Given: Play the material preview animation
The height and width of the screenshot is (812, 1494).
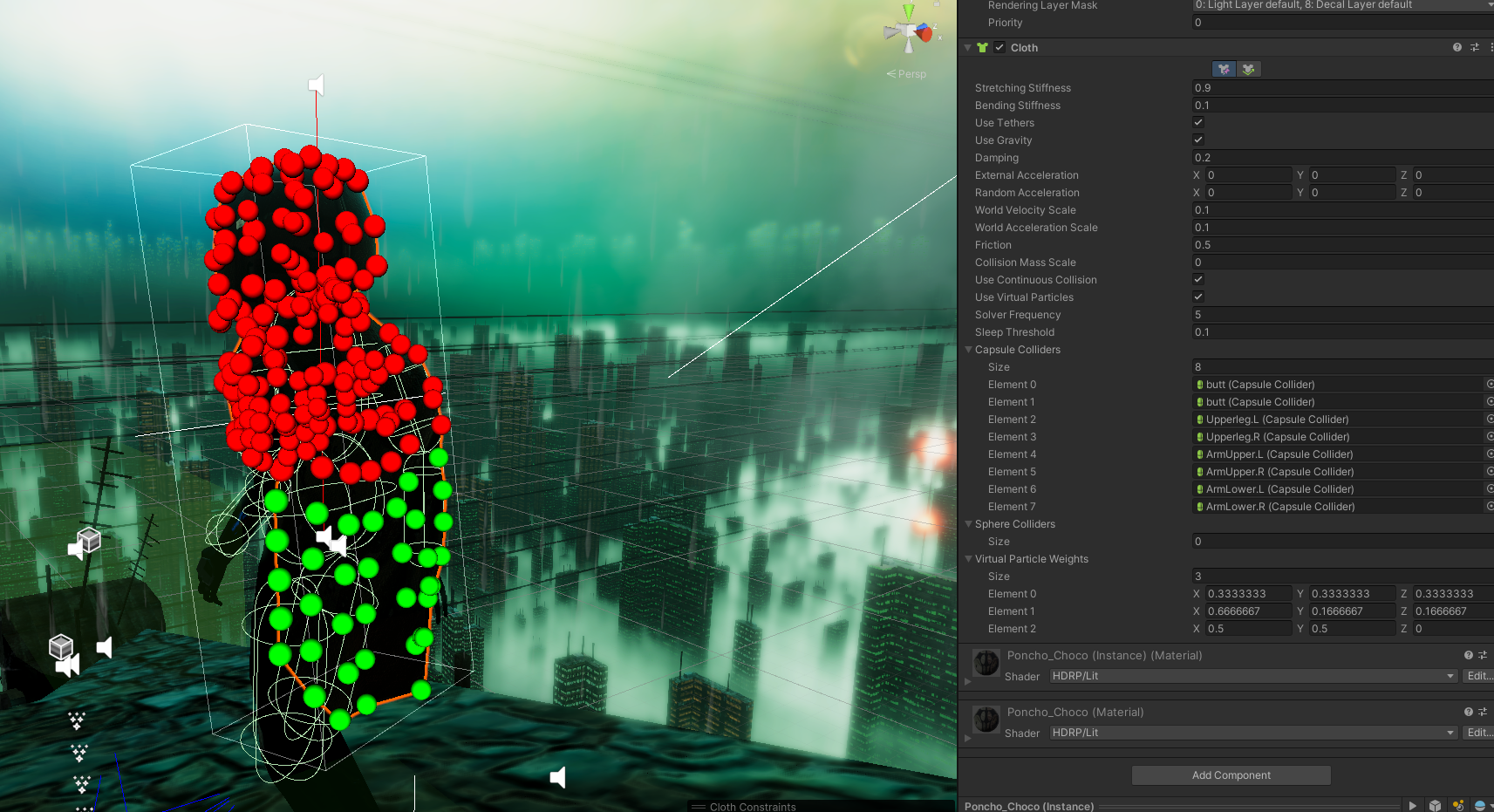Looking at the screenshot, I should tap(1413, 806).
